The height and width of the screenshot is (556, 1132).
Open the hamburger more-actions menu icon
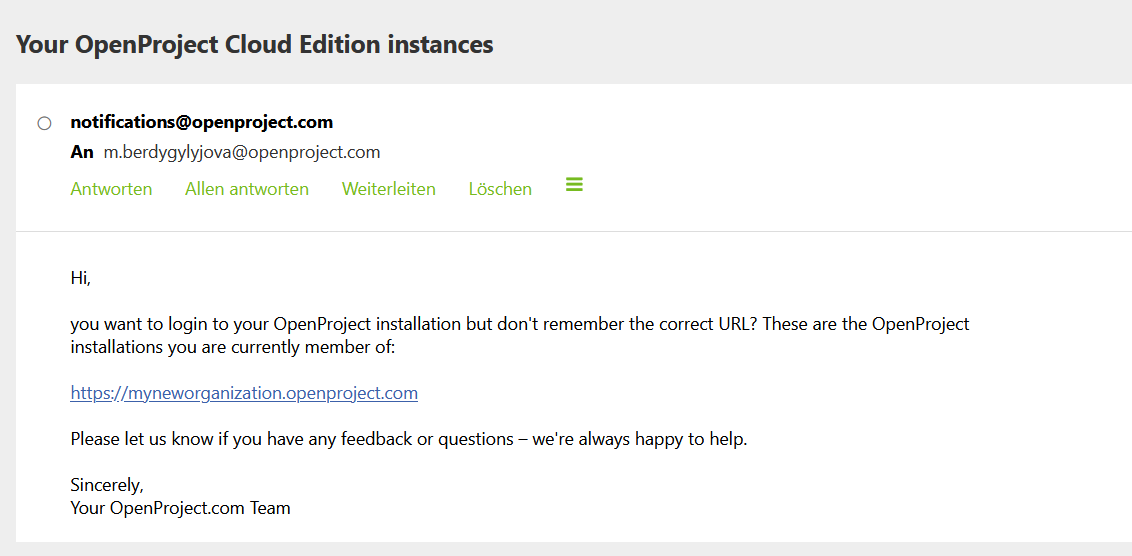(574, 185)
